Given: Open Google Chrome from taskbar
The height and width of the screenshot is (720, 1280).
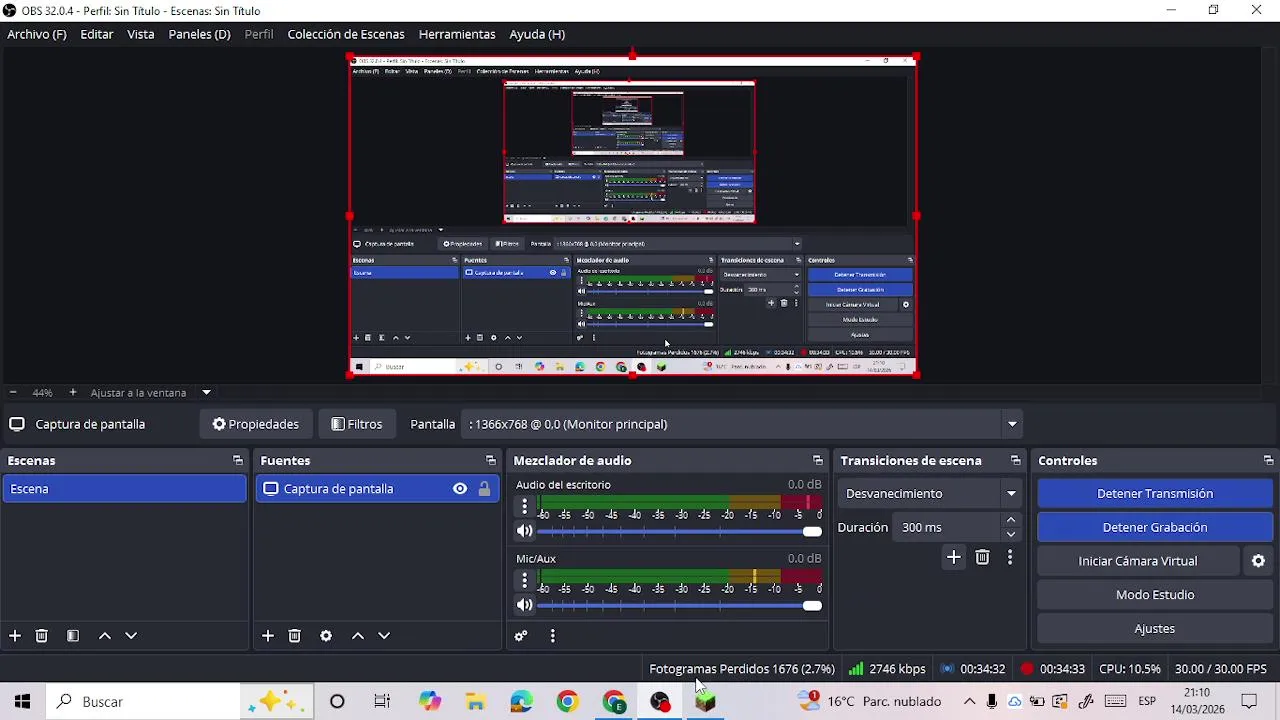Looking at the screenshot, I should (568, 702).
